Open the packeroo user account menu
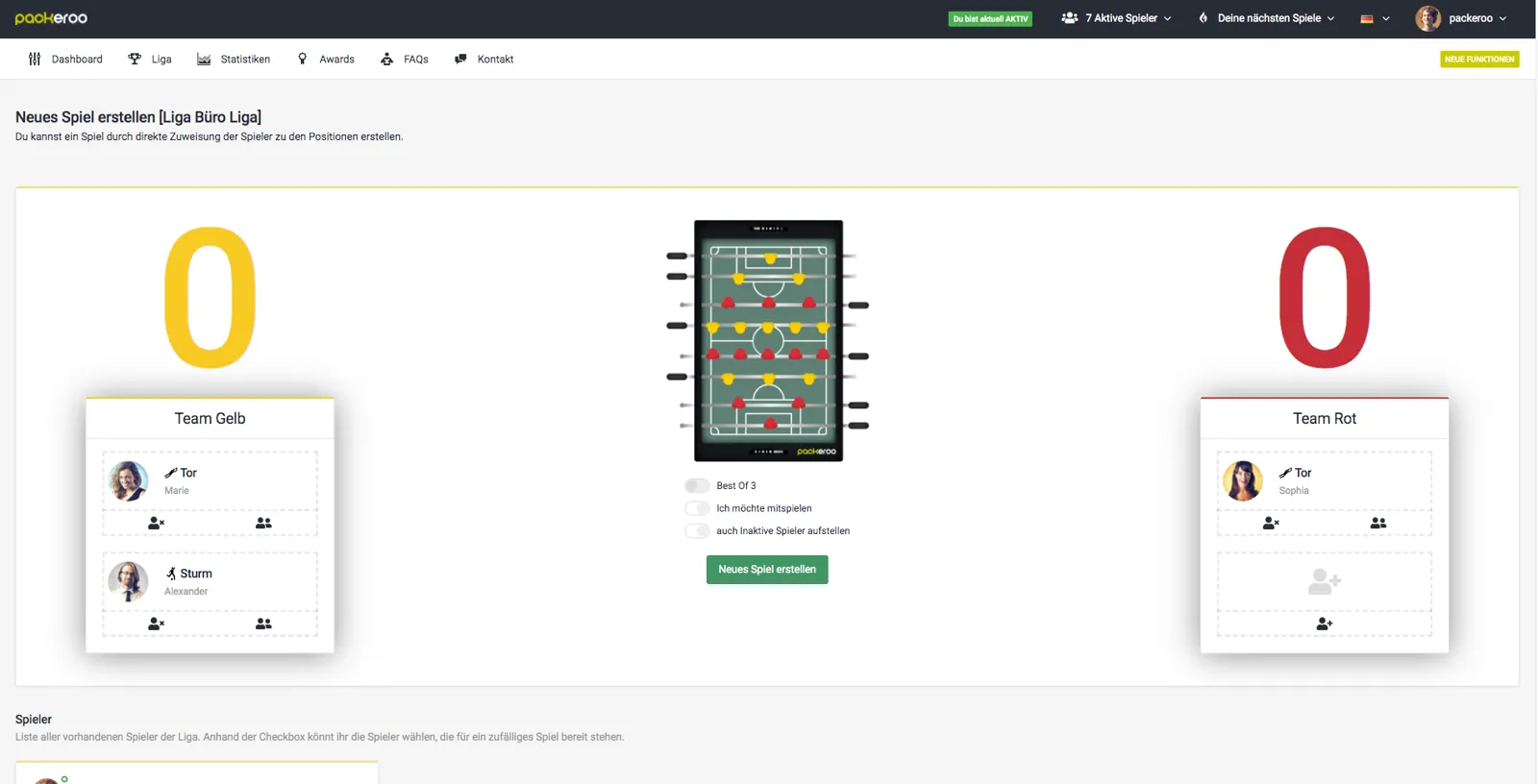 (1460, 18)
